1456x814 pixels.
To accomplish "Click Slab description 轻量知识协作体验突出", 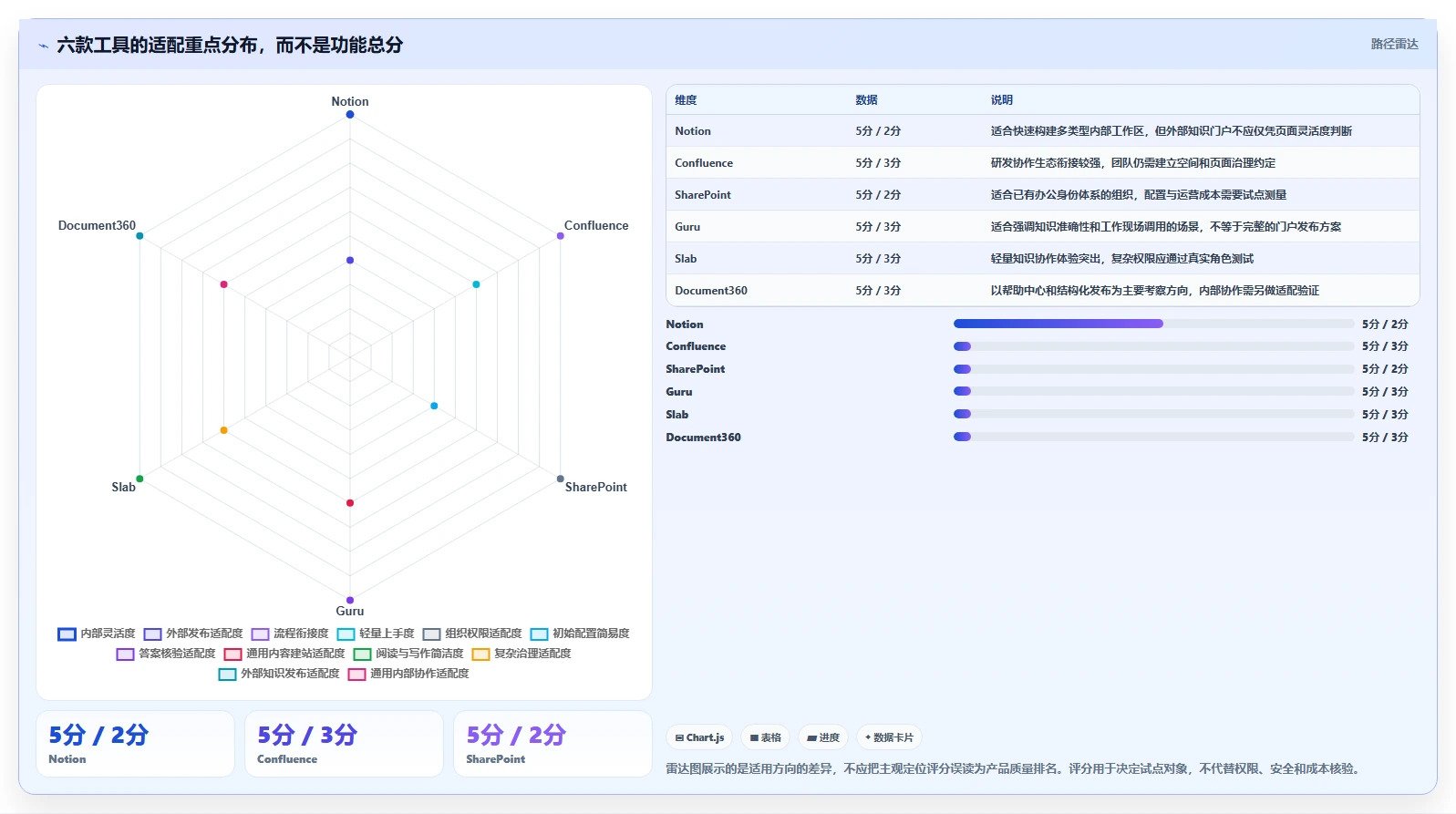I will pos(1122,259).
